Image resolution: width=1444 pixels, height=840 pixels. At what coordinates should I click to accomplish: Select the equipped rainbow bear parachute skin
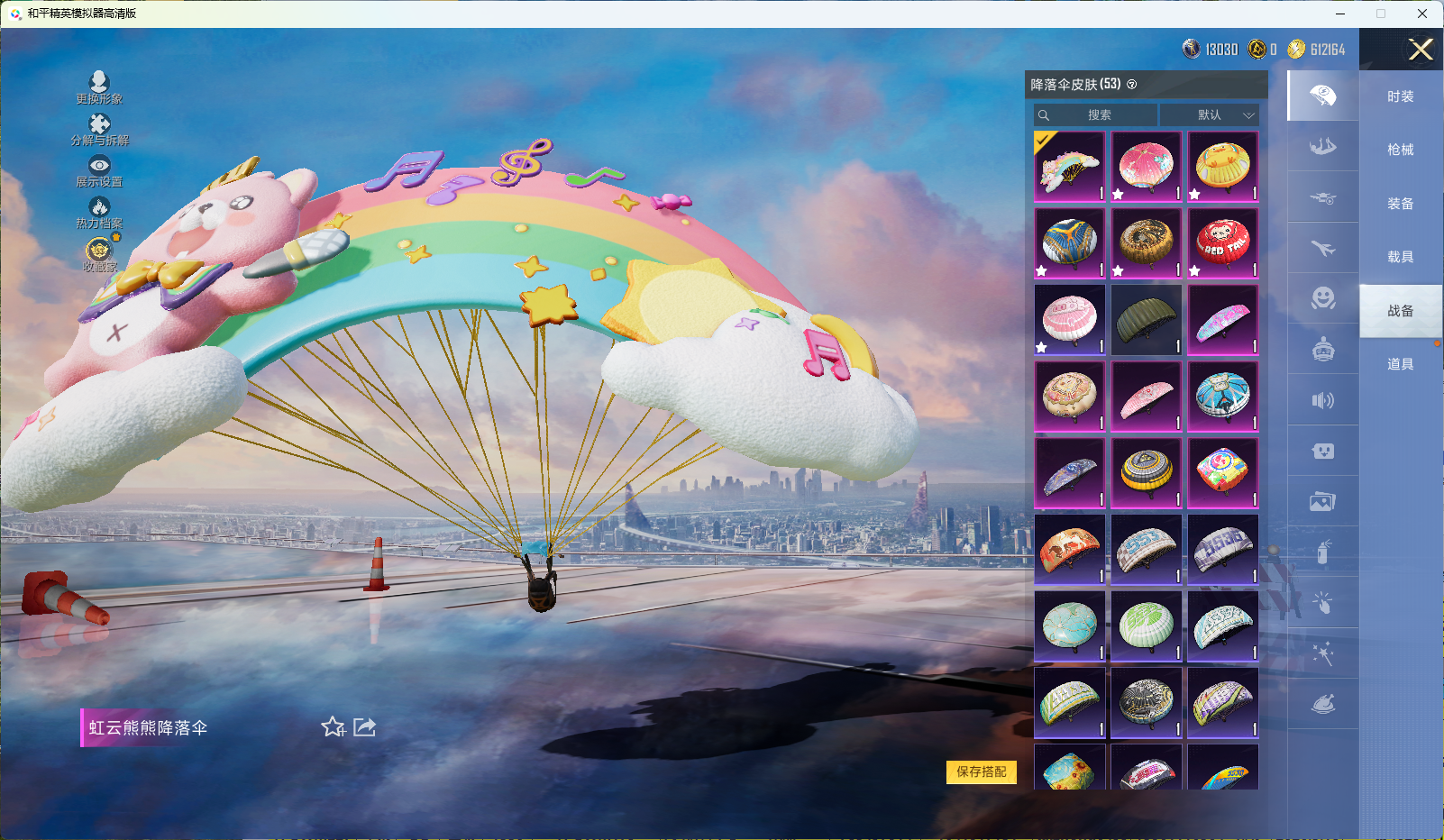(1069, 167)
